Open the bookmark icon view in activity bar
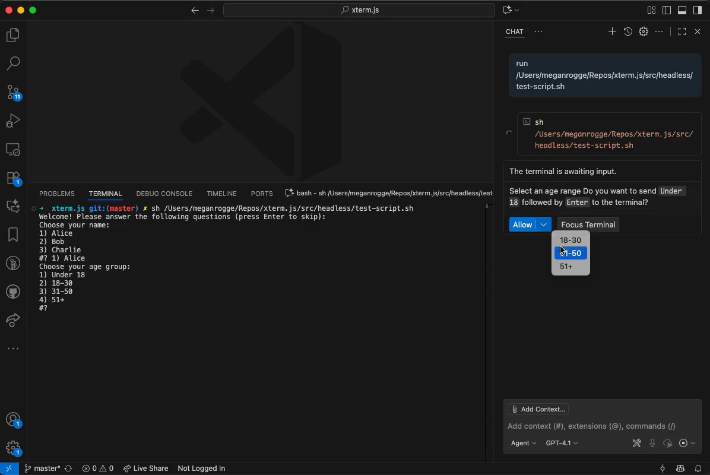This screenshot has width=710, height=475. tap(13, 235)
